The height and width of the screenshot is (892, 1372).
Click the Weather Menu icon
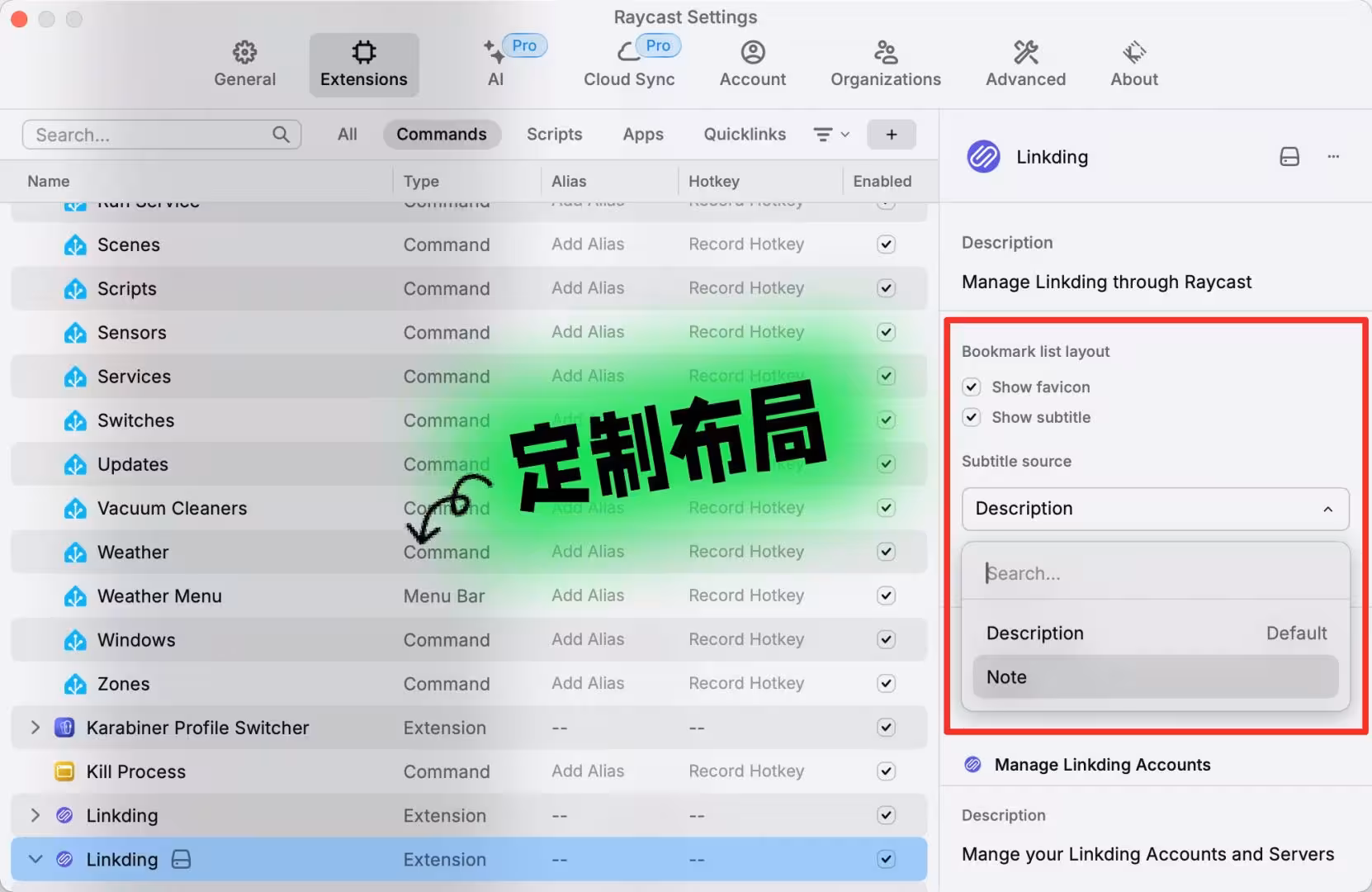point(75,596)
